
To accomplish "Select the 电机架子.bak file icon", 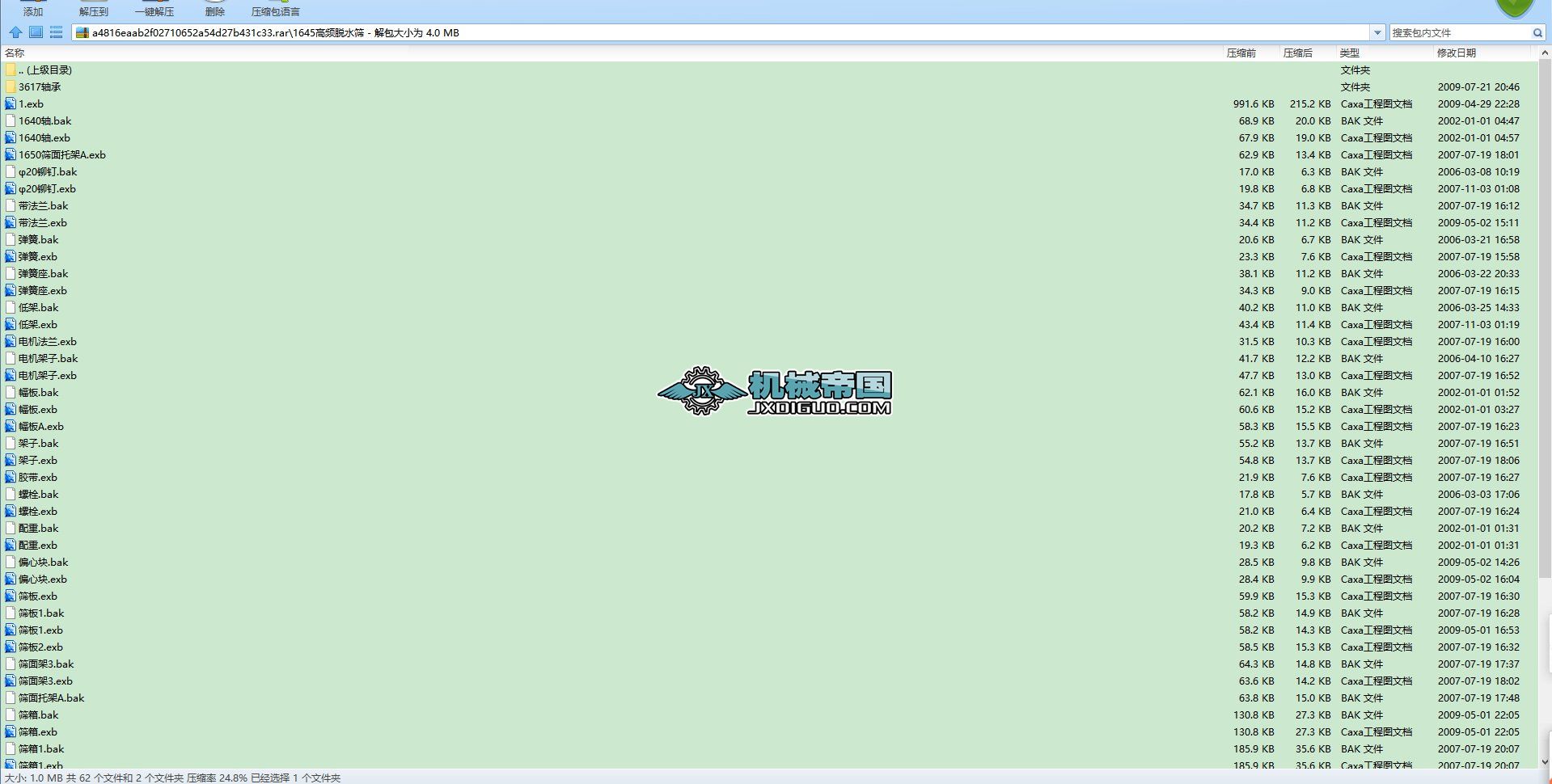I will coord(11,358).
